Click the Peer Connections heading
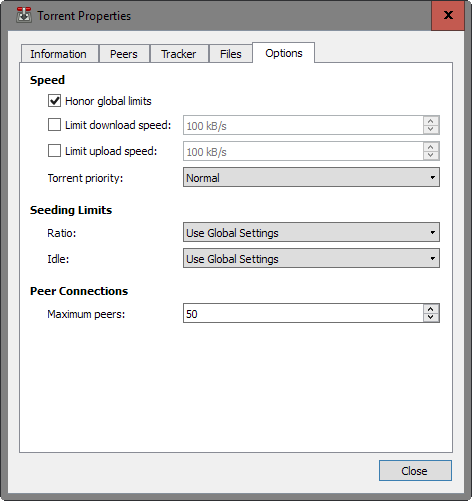The width and height of the screenshot is (472, 501). [79, 291]
